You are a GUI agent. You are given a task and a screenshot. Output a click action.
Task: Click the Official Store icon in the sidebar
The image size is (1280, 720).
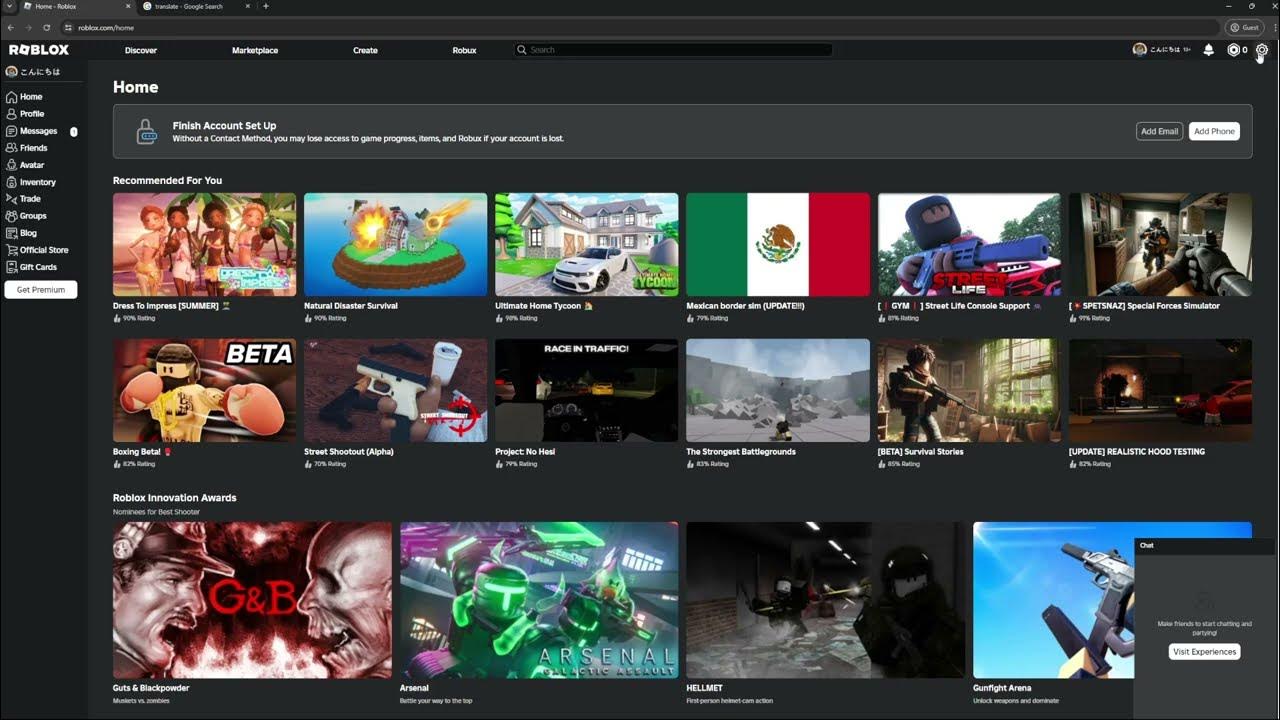pos(11,250)
